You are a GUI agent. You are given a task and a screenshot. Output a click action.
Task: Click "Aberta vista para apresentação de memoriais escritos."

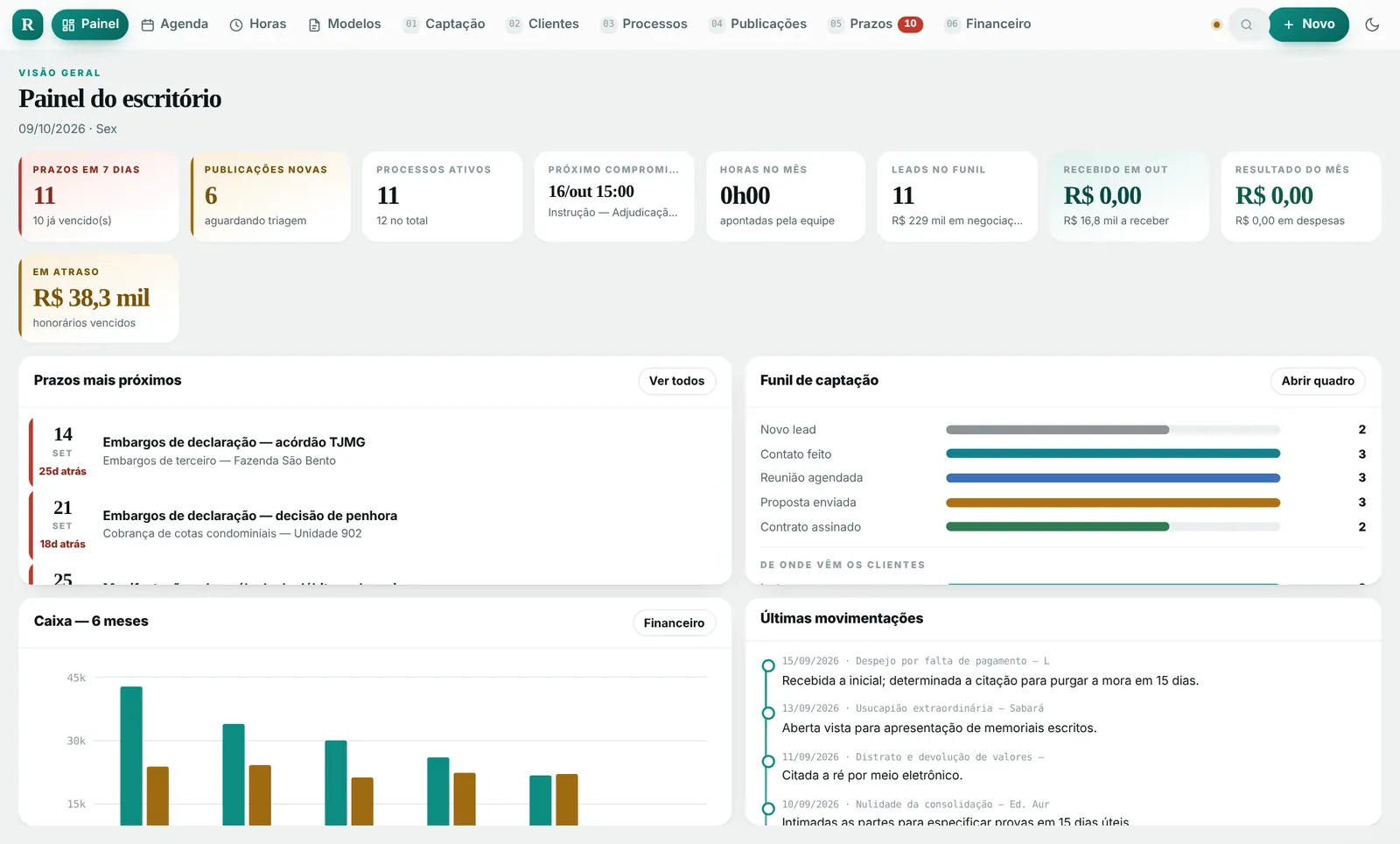(x=939, y=728)
